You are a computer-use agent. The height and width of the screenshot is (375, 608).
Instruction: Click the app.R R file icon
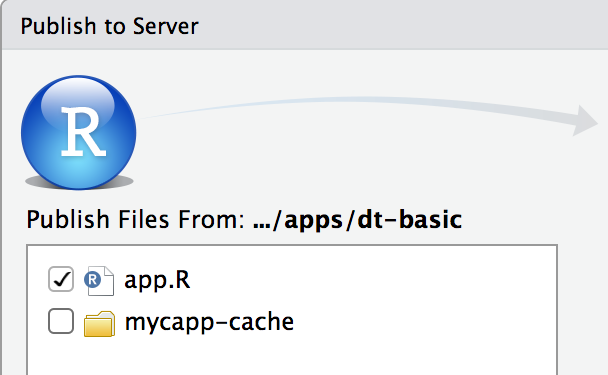(x=99, y=281)
